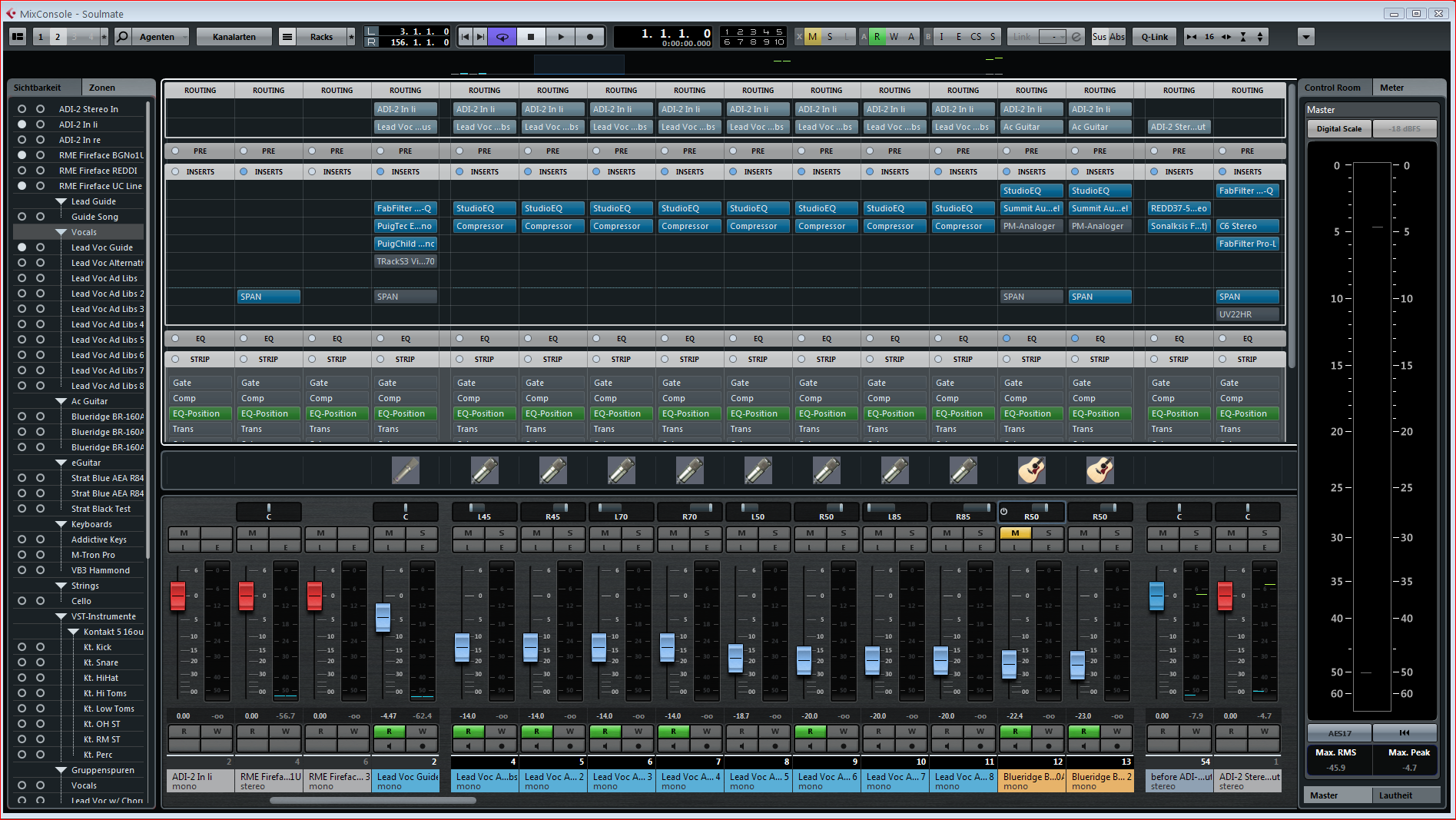Click the Lead Voc Guide volume fader
Image resolution: width=1456 pixels, height=820 pixels.
pyautogui.click(x=383, y=618)
